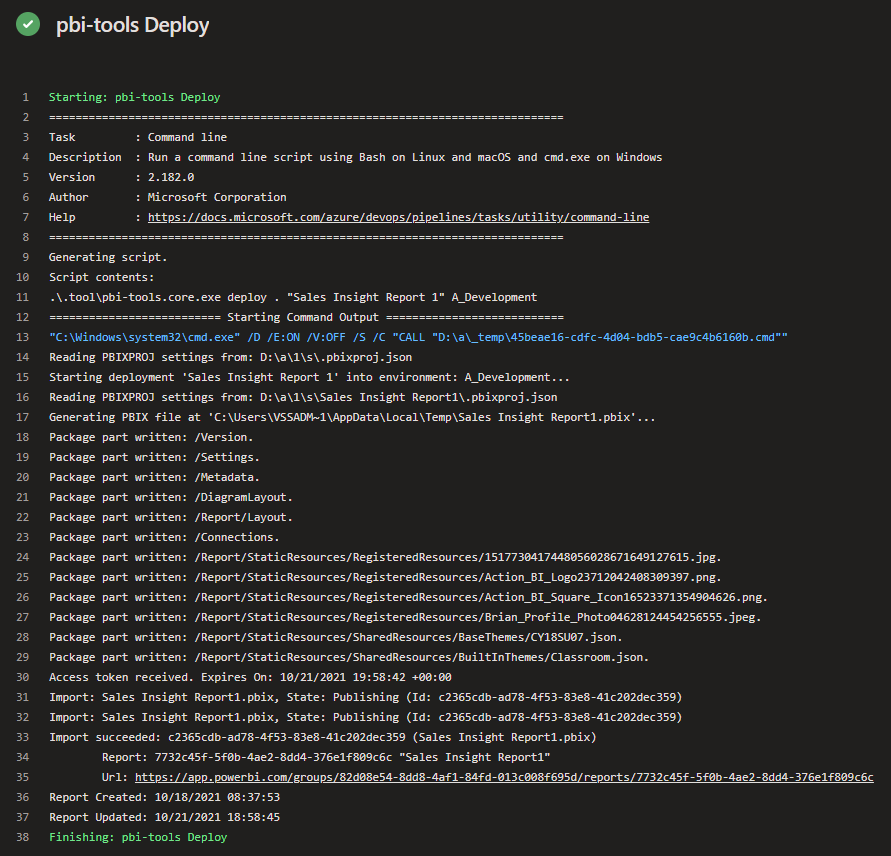Click the 'Report Created: 10/18/2021' line
891x856 pixels.
coord(165,797)
